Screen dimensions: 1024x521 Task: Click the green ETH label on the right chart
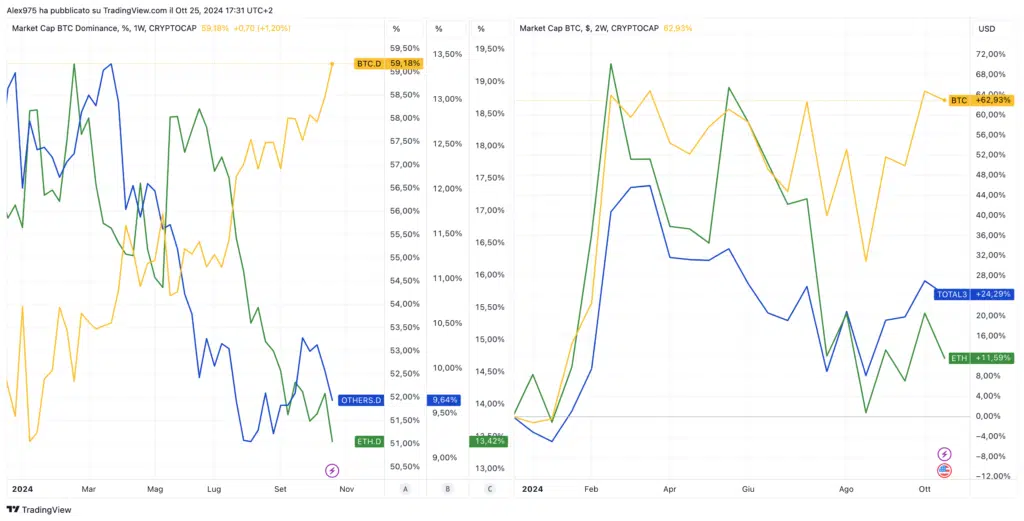coord(958,357)
